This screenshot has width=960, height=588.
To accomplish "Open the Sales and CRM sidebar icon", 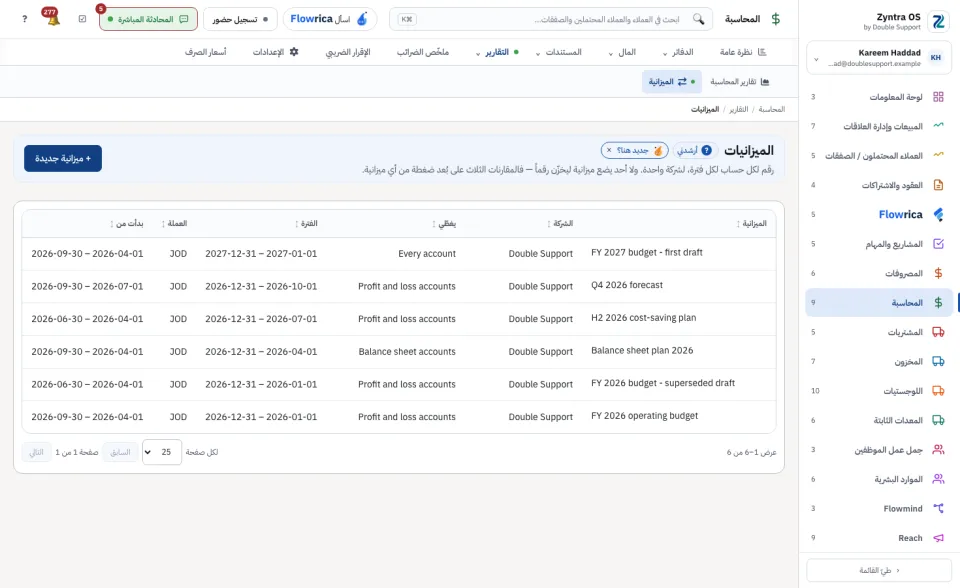I will [938, 126].
